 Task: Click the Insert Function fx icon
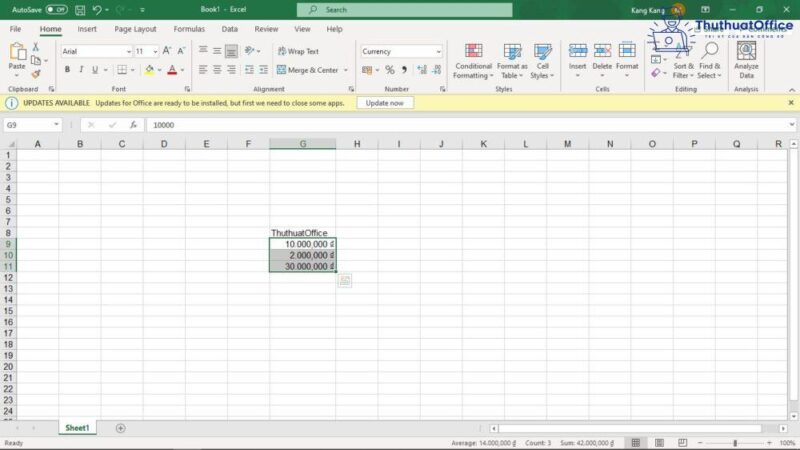point(133,125)
